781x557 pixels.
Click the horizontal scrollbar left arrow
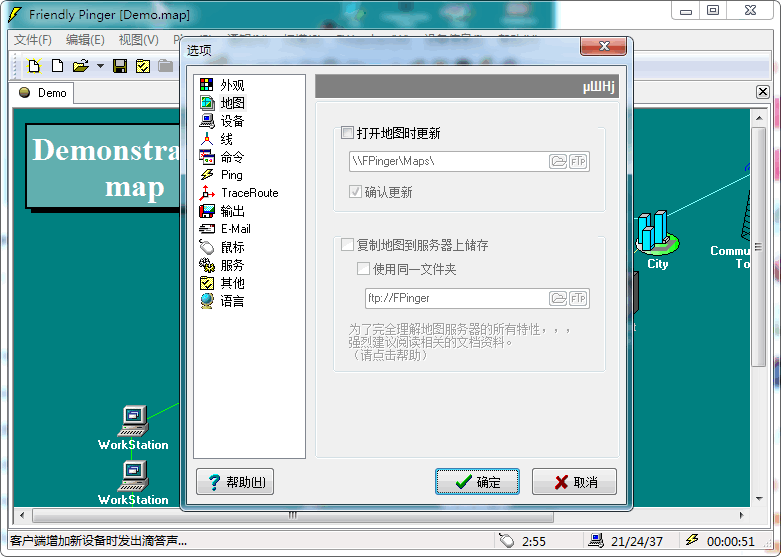pos(21,516)
